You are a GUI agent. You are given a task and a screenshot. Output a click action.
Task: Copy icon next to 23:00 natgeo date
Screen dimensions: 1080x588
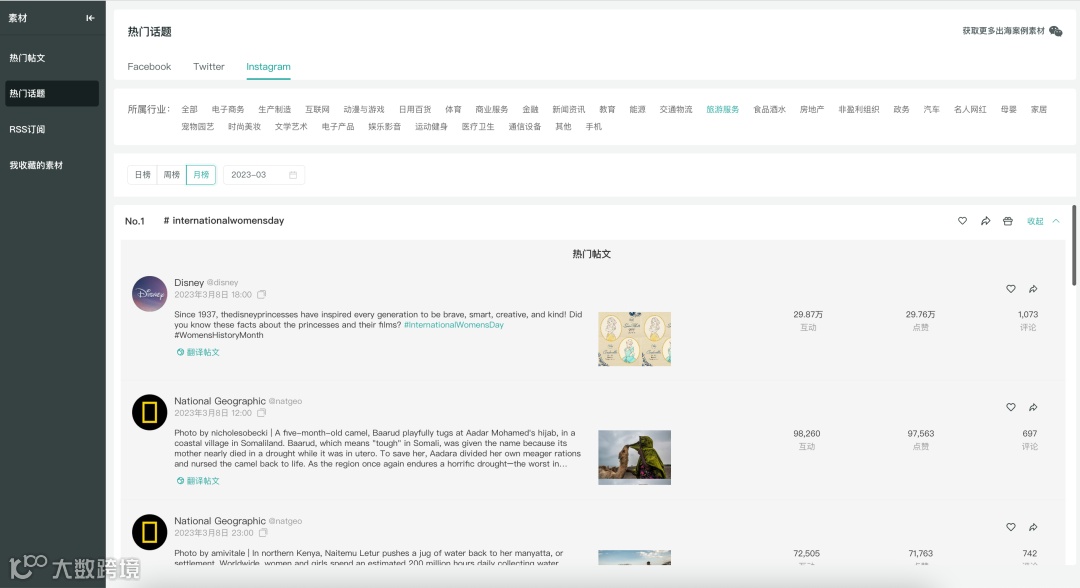tap(263, 533)
